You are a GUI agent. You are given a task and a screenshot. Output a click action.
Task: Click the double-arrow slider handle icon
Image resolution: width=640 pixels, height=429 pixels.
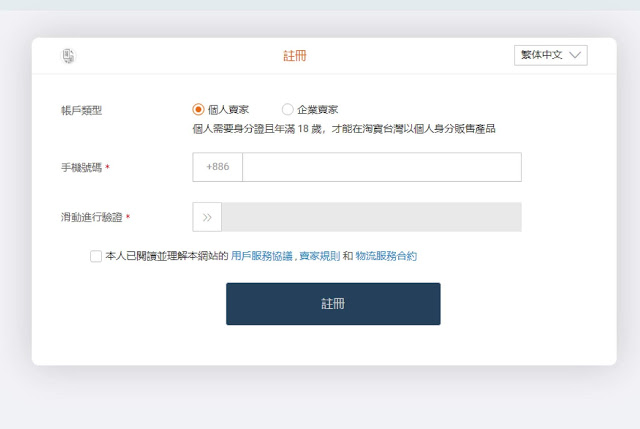pos(207,217)
